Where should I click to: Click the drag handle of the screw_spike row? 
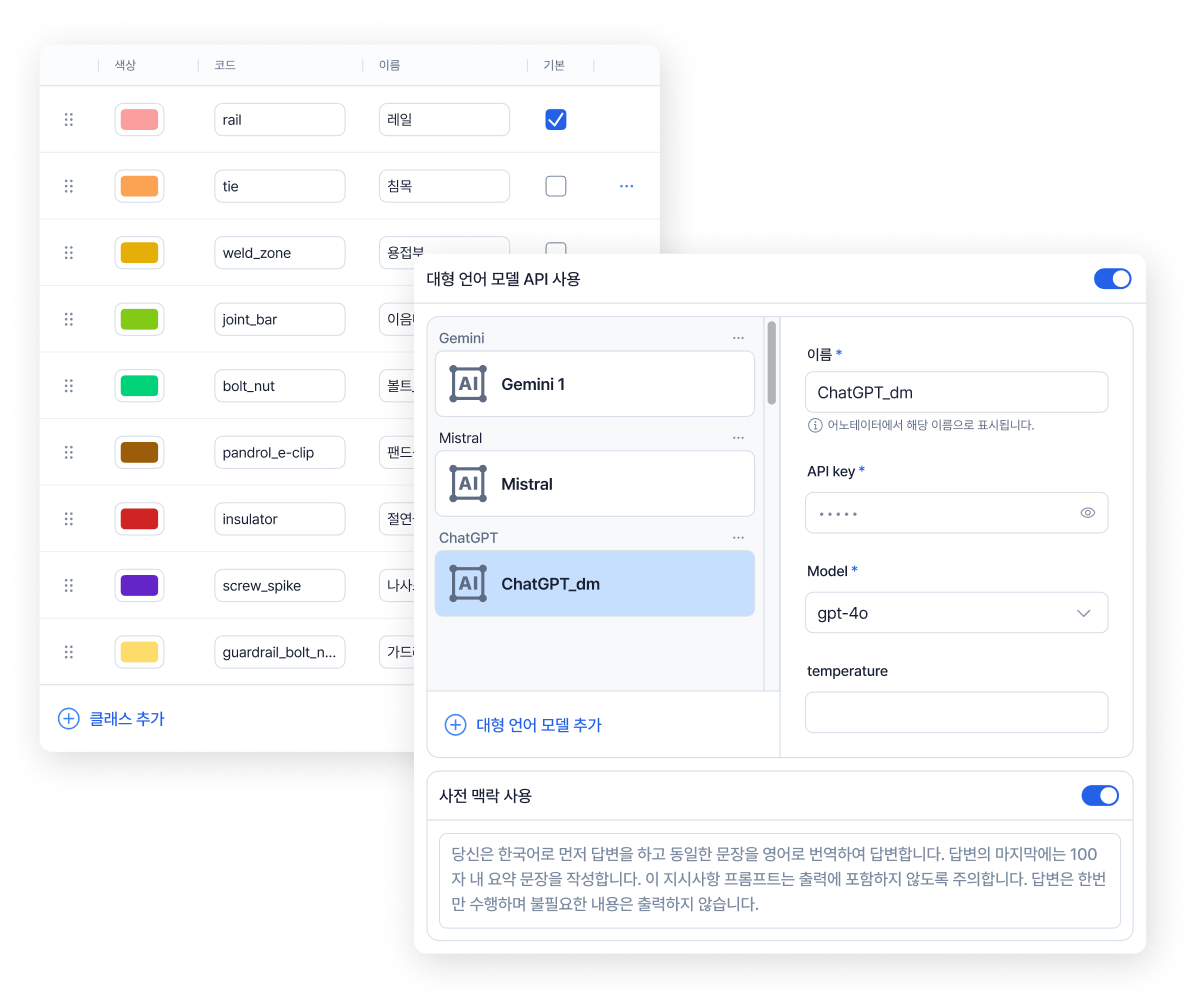coord(69,585)
